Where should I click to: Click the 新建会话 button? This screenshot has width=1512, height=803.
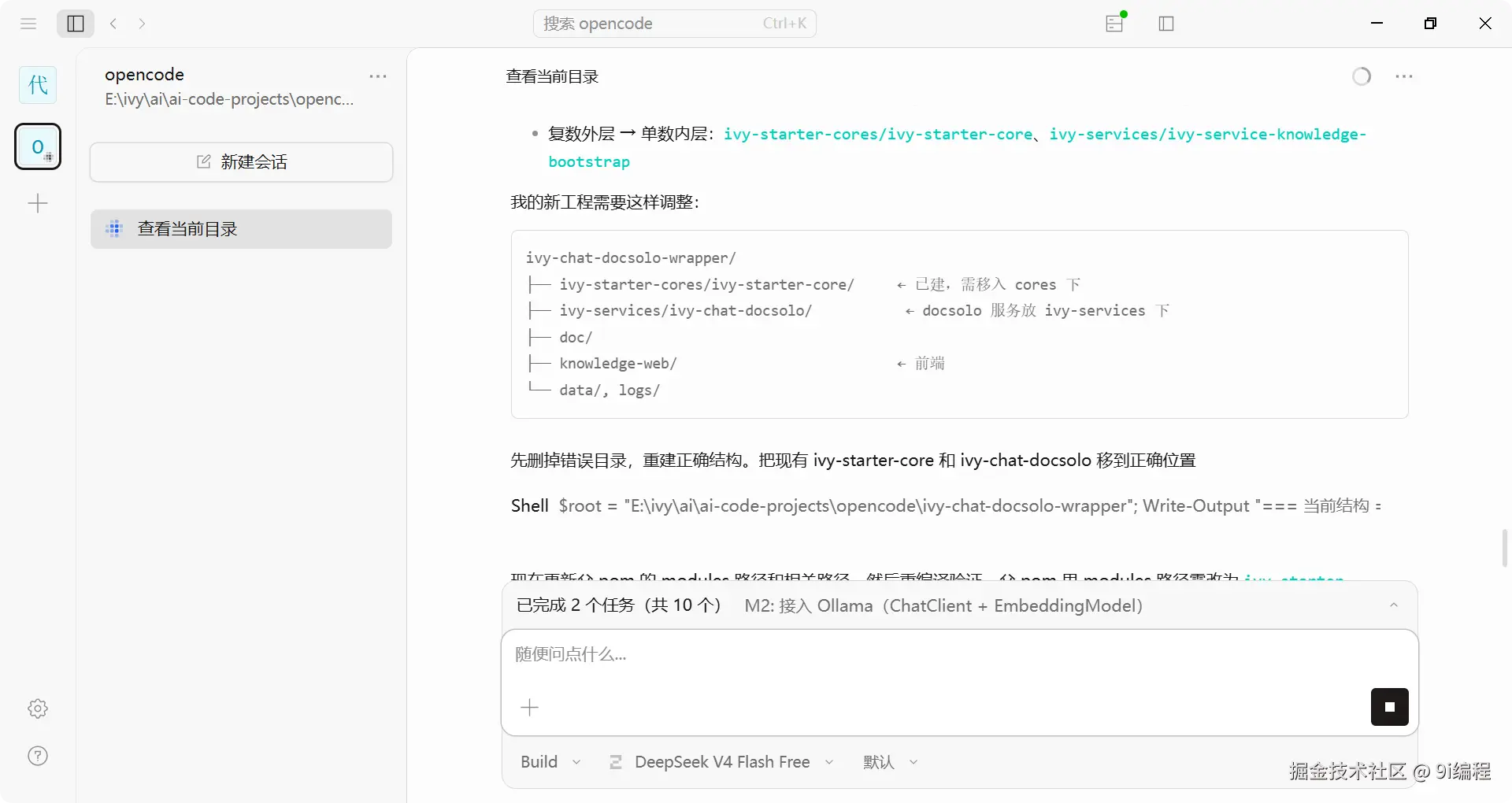[x=241, y=162]
